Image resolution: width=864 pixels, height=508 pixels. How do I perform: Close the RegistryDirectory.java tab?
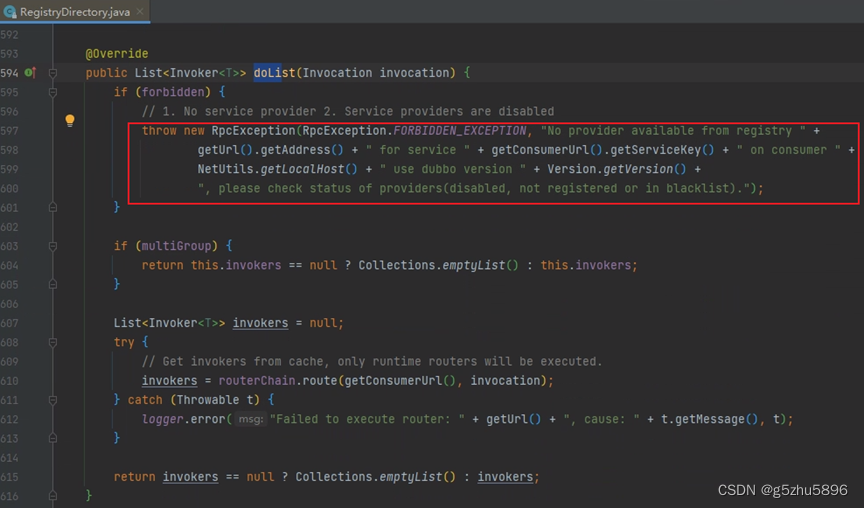[x=140, y=12]
